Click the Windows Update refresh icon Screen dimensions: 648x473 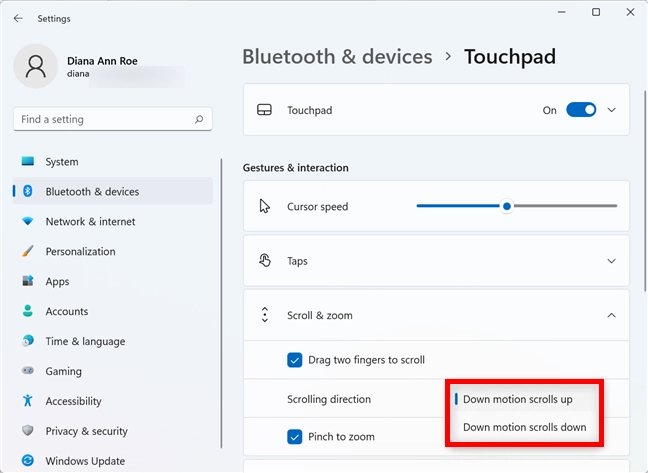(28, 460)
